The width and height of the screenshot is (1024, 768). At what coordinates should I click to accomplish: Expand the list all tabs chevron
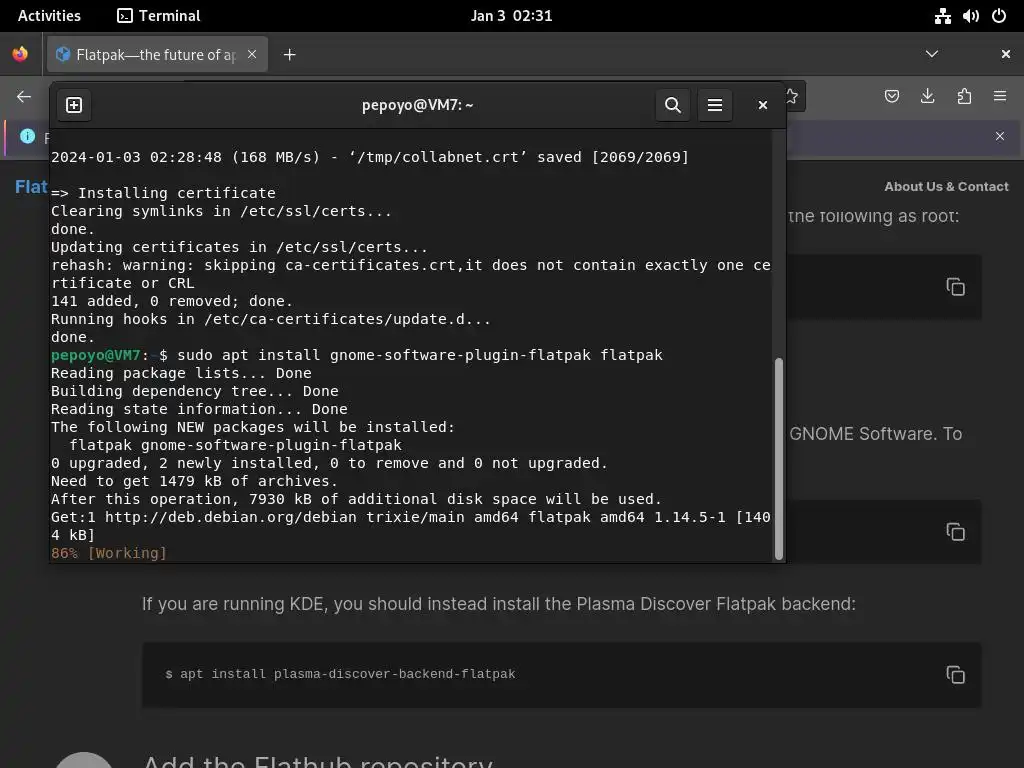932,54
